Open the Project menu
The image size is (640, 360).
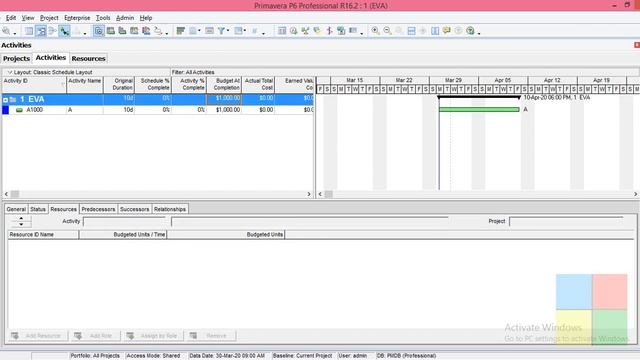click(49, 18)
